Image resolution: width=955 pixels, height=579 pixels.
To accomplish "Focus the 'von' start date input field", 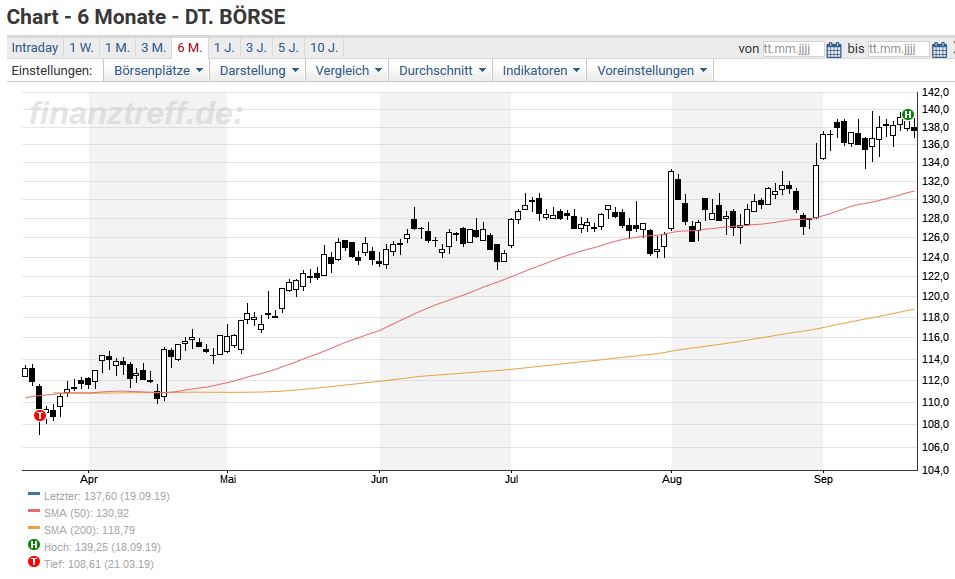I will [x=794, y=49].
